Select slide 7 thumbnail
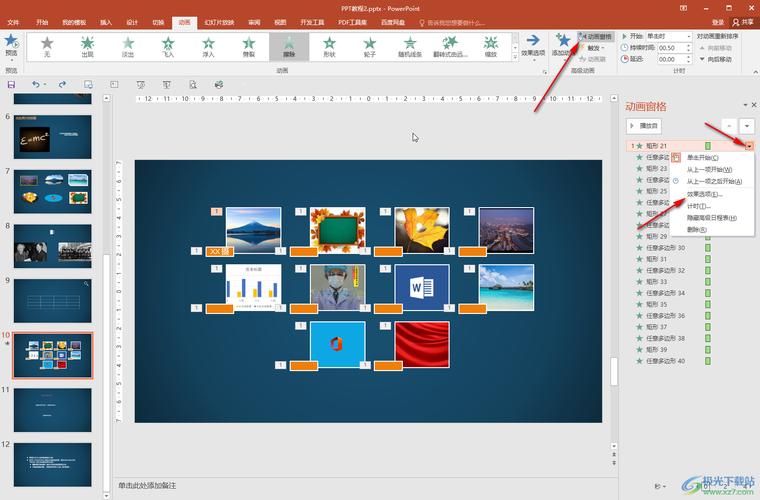The height and width of the screenshot is (500, 760). point(52,191)
